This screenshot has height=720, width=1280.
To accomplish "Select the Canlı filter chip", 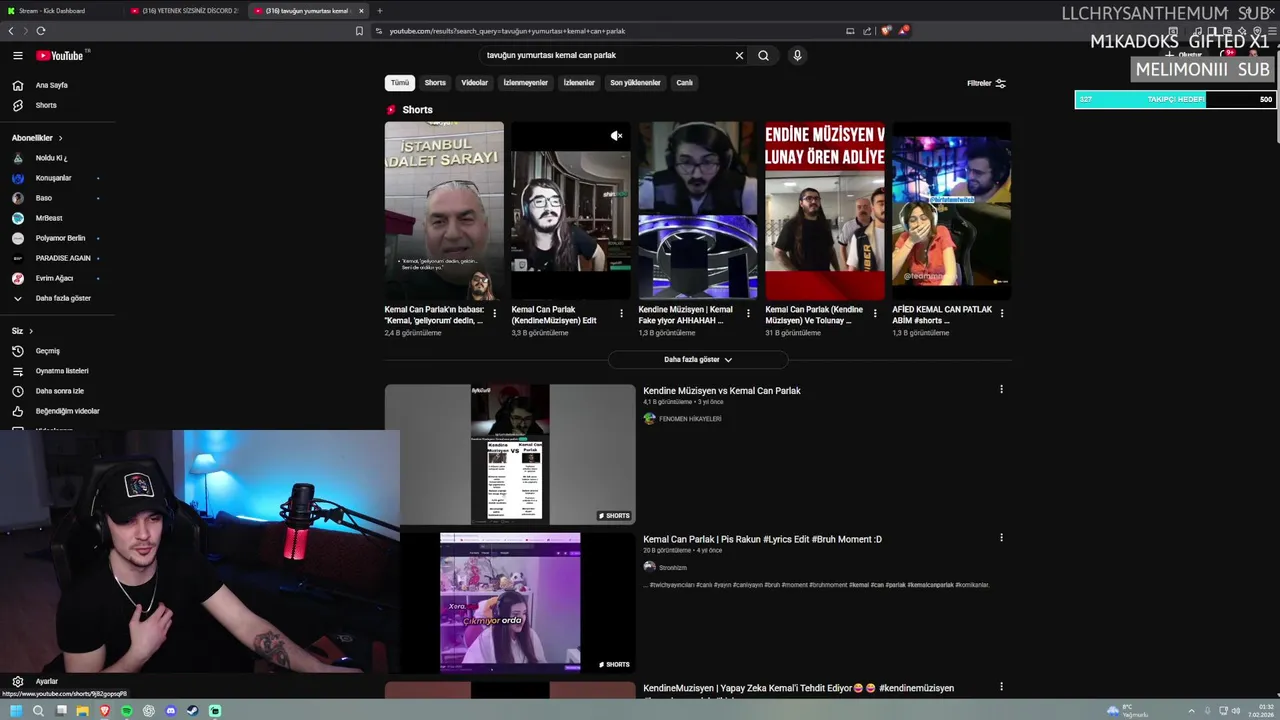I will [685, 83].
